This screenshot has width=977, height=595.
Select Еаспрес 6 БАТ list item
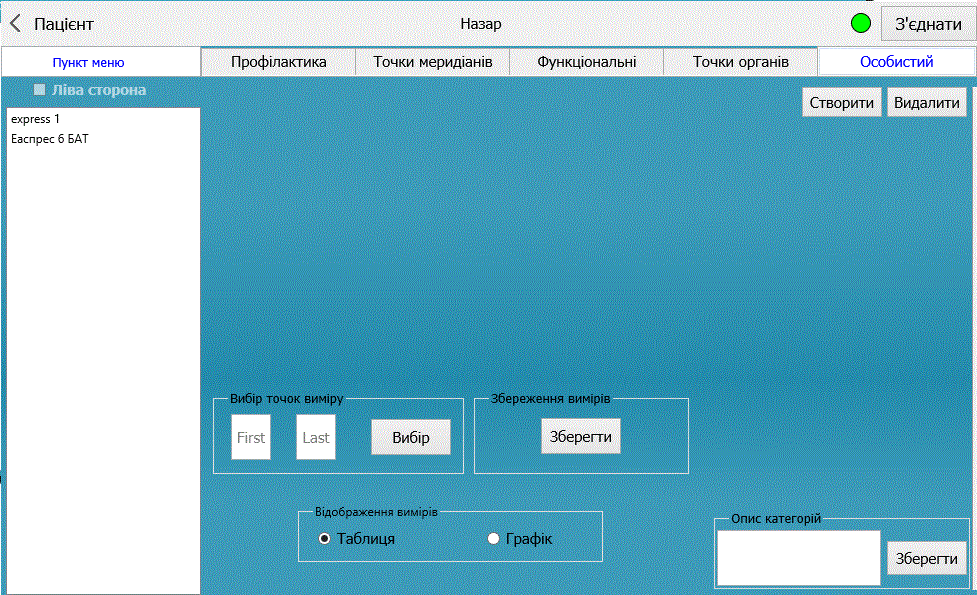coord(50,139)
